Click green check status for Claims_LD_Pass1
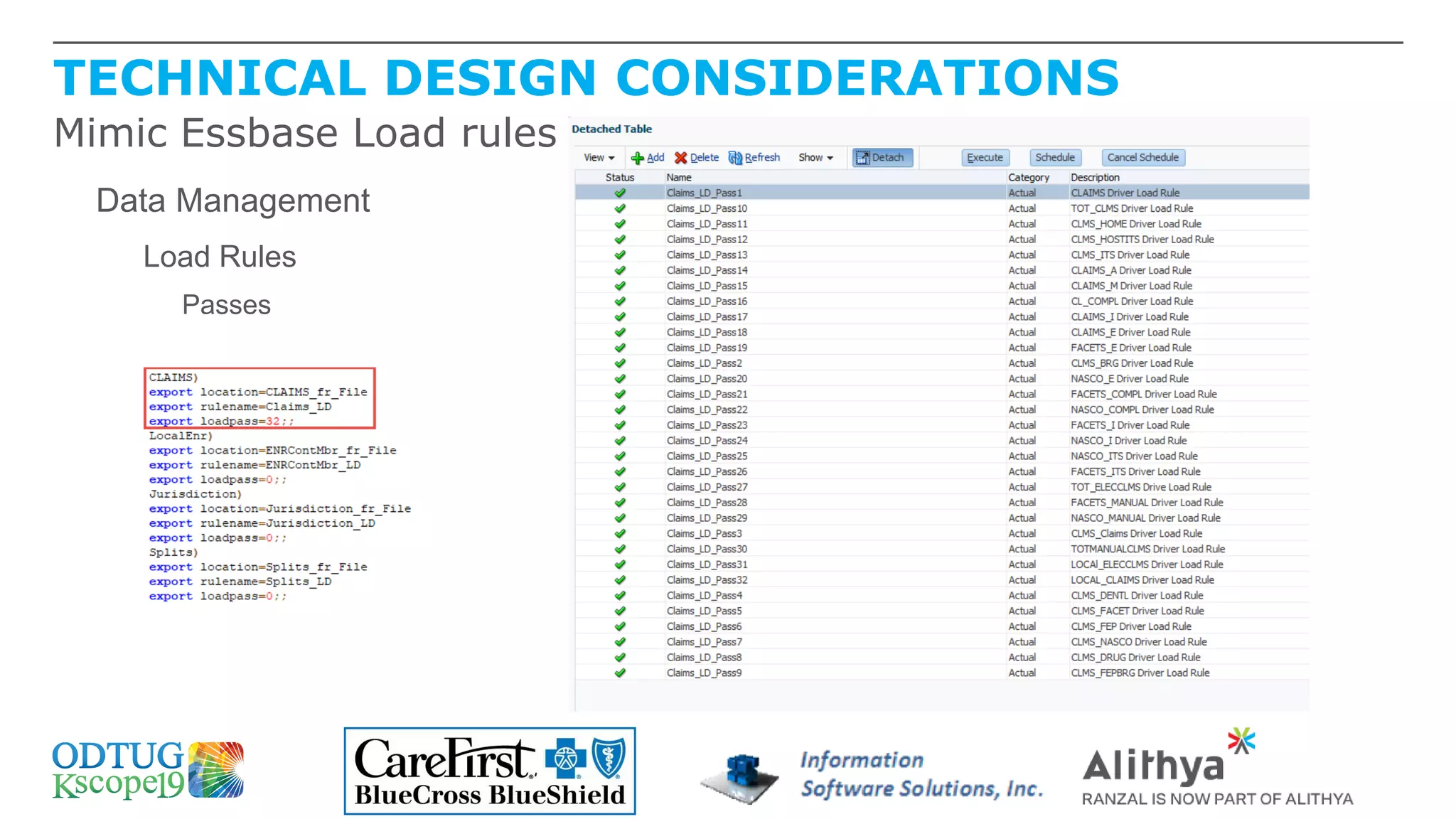1456x819 pixels. [x=620, y=193]
